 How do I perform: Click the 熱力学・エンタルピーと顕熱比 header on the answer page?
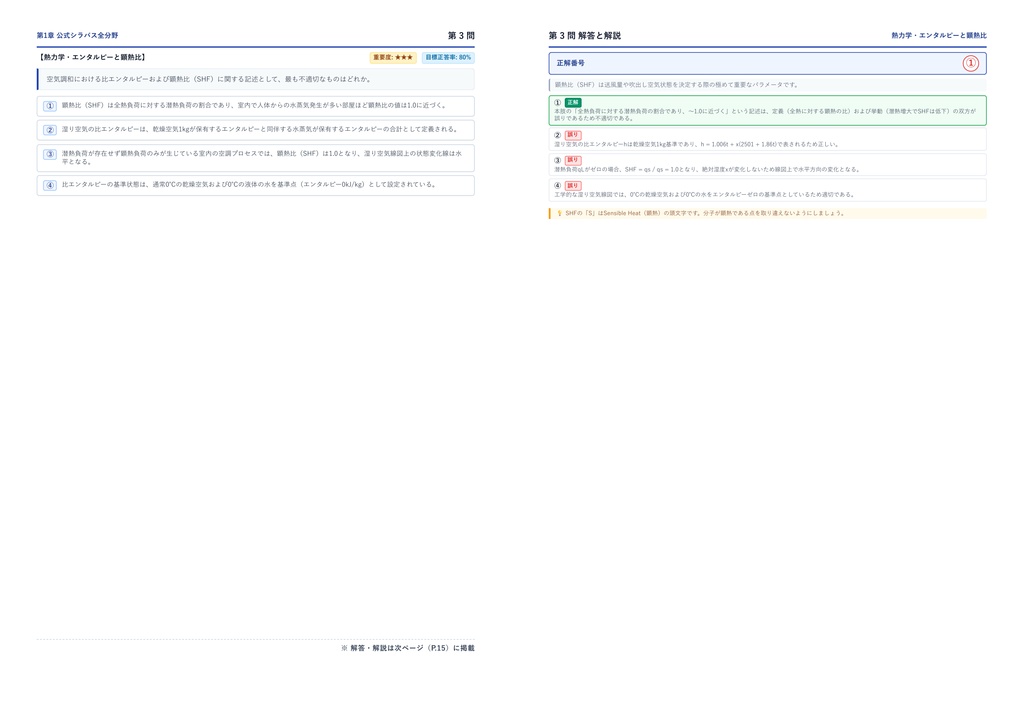click(939, 35)
